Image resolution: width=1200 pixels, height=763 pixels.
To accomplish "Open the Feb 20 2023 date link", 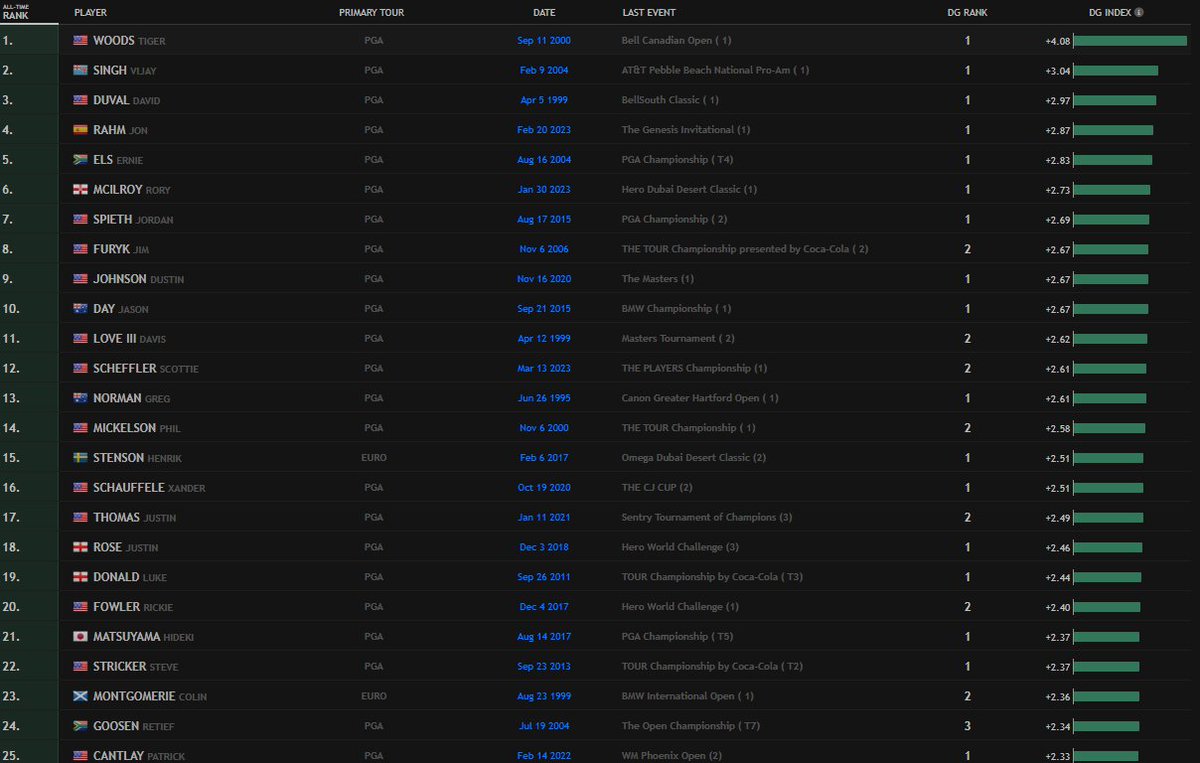I will pos(544,130).
